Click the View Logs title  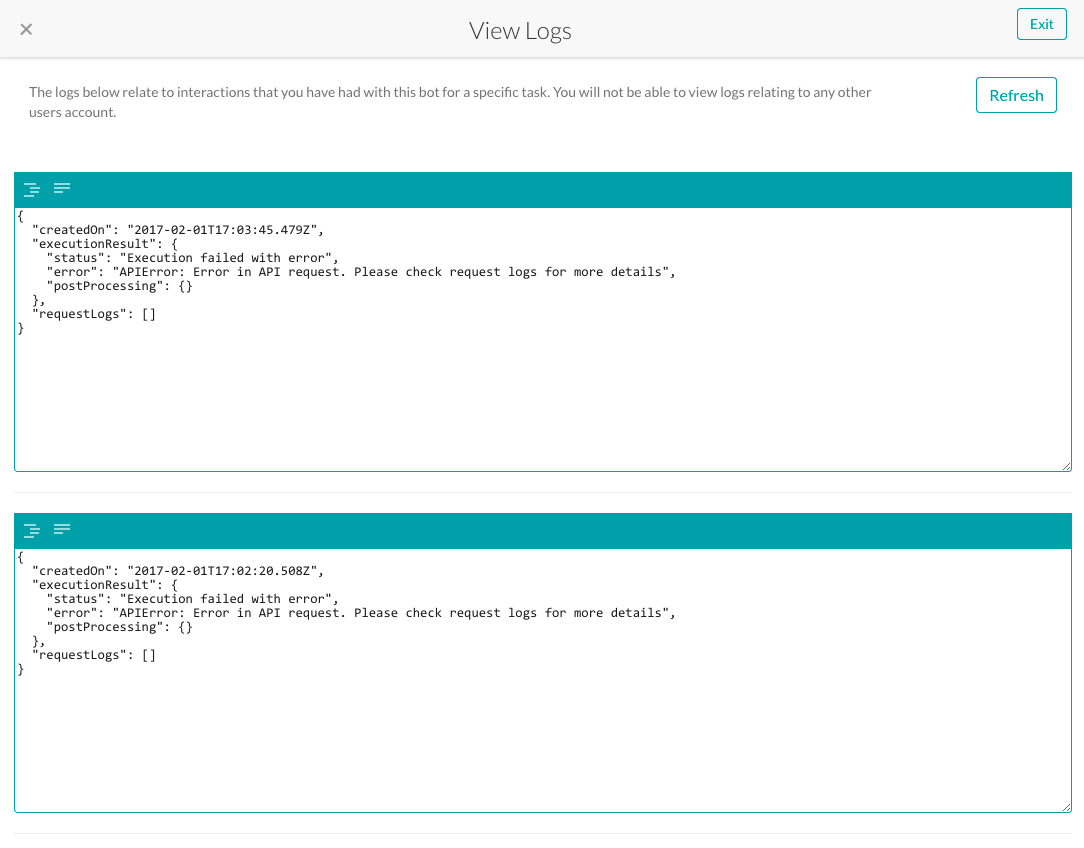[520, 31]
